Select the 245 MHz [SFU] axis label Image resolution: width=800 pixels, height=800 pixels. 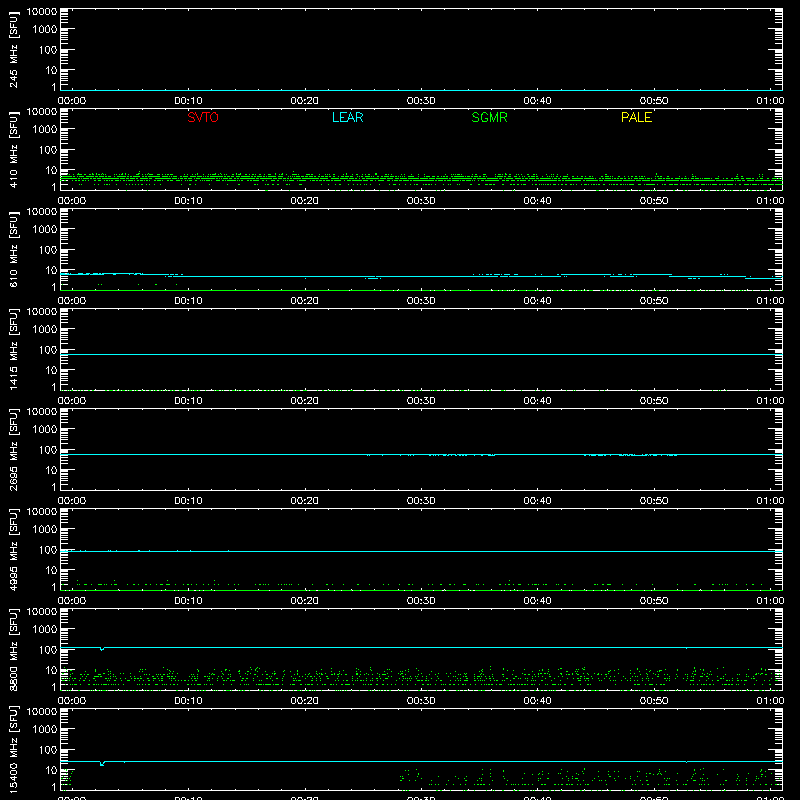point(14,49)
